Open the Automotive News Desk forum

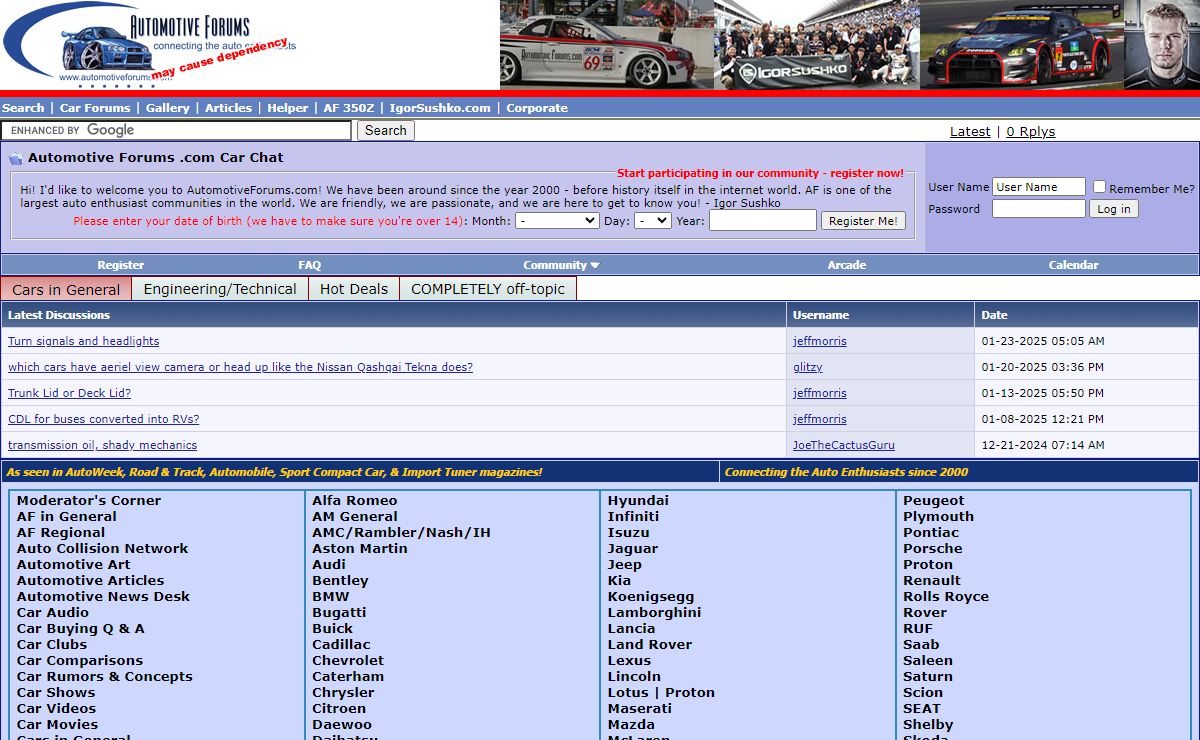pos(103,596)
